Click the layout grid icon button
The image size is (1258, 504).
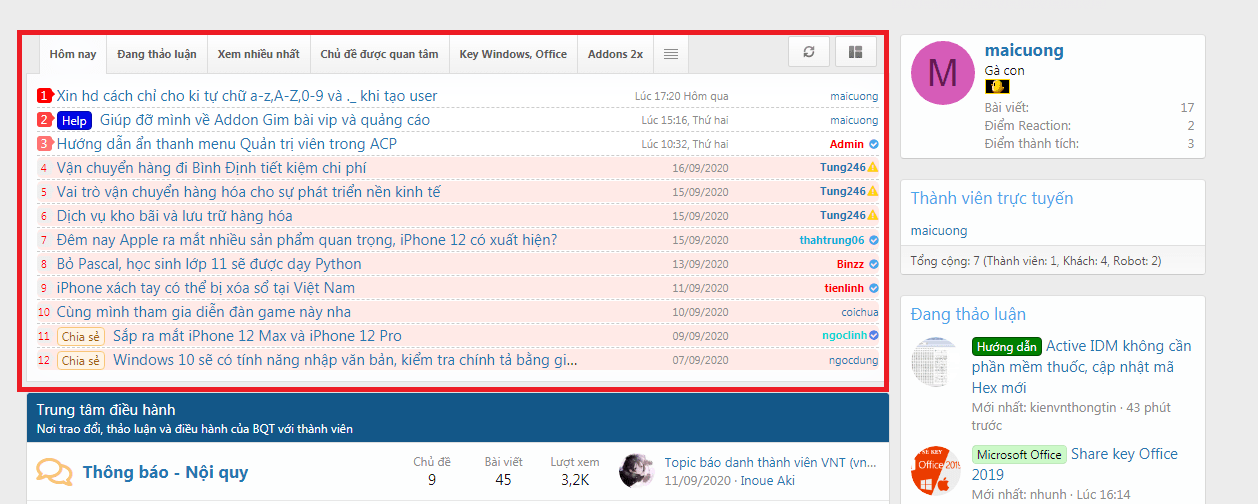point(855,52)
